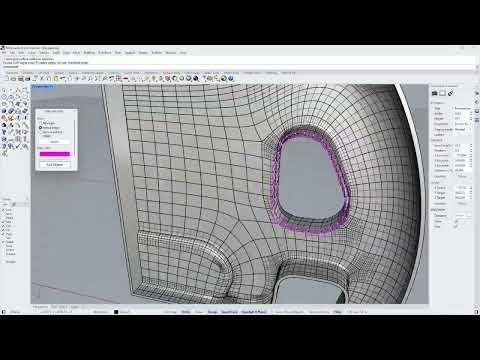Select the arrow pointer tool in left sidebar

pyautogui.click(x=4, y=90)
